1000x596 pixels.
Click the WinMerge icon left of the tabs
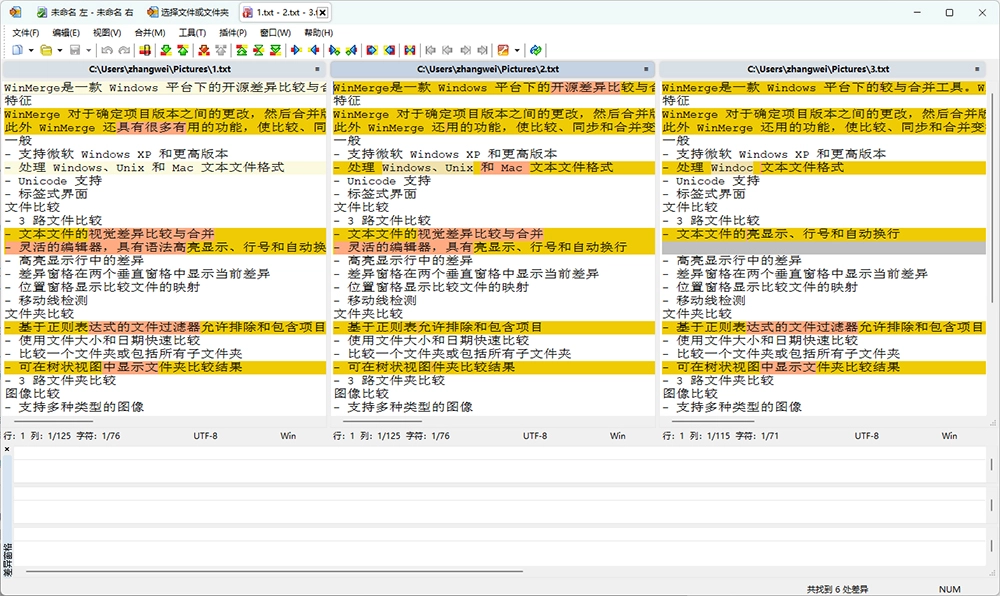click(15, 12)
